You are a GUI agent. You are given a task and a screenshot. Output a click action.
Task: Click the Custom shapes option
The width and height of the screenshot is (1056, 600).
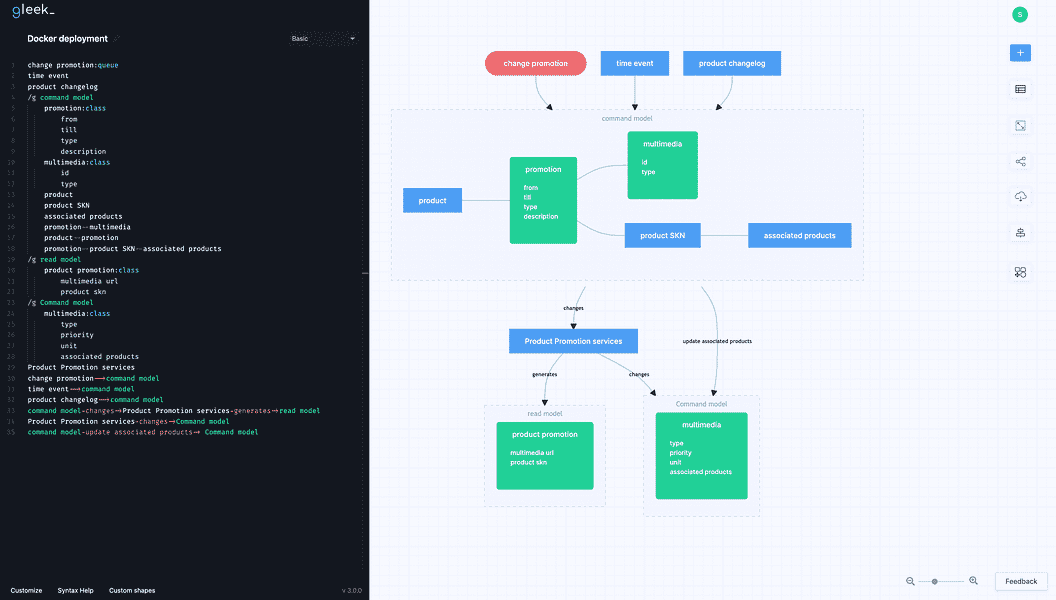pyautogui.click(x=131, y=590)
